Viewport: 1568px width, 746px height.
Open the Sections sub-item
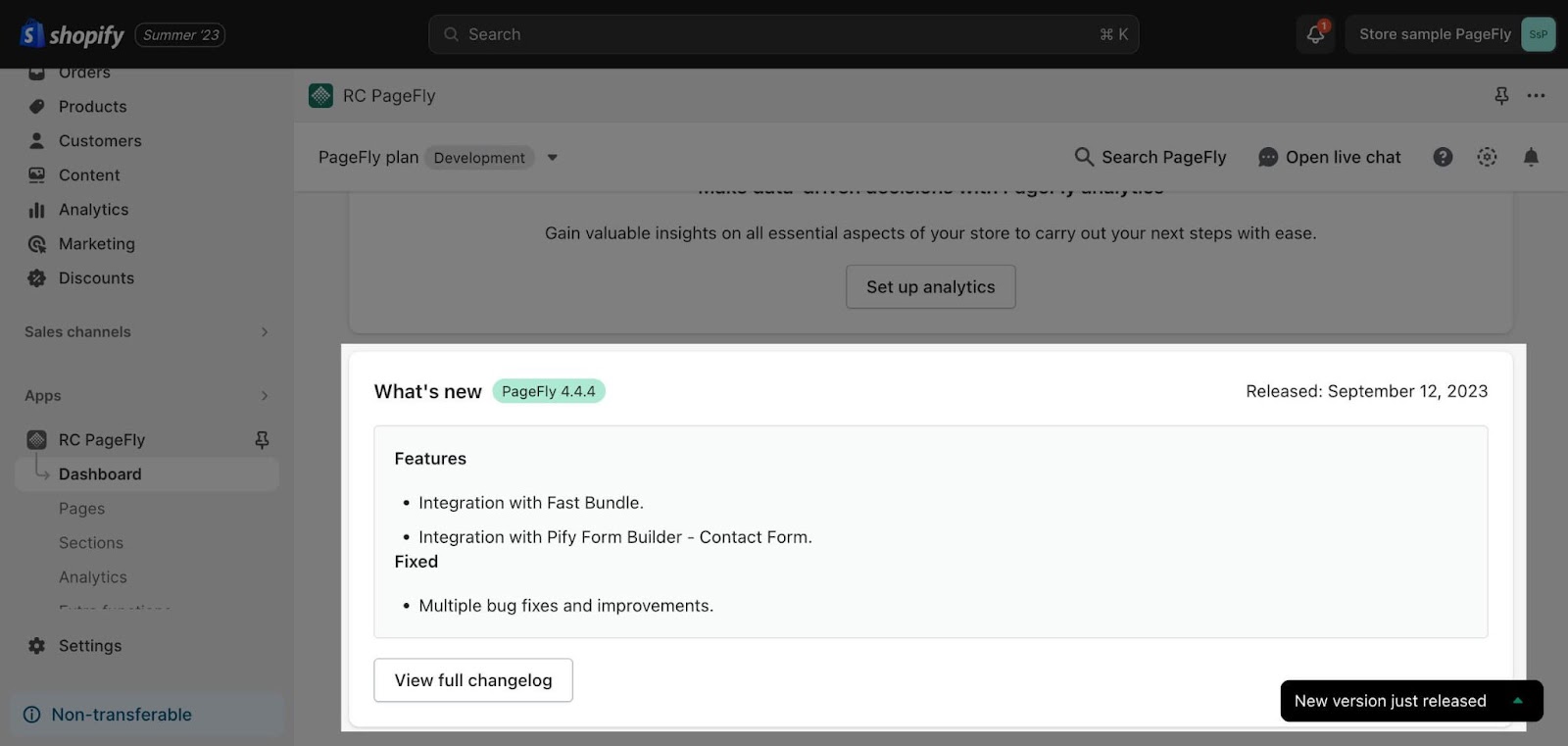point(91,543)
